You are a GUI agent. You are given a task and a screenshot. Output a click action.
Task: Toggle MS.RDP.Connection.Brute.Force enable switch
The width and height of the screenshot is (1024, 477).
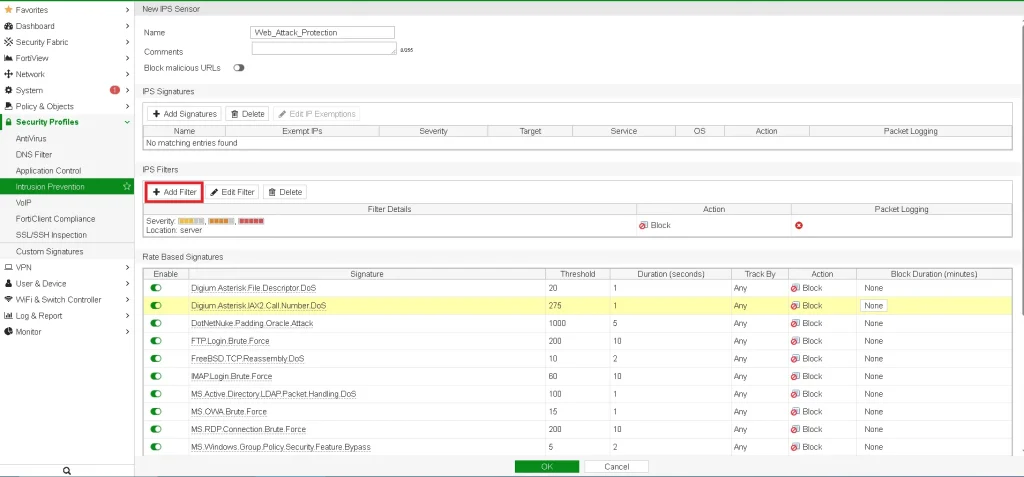click(155, 429)
